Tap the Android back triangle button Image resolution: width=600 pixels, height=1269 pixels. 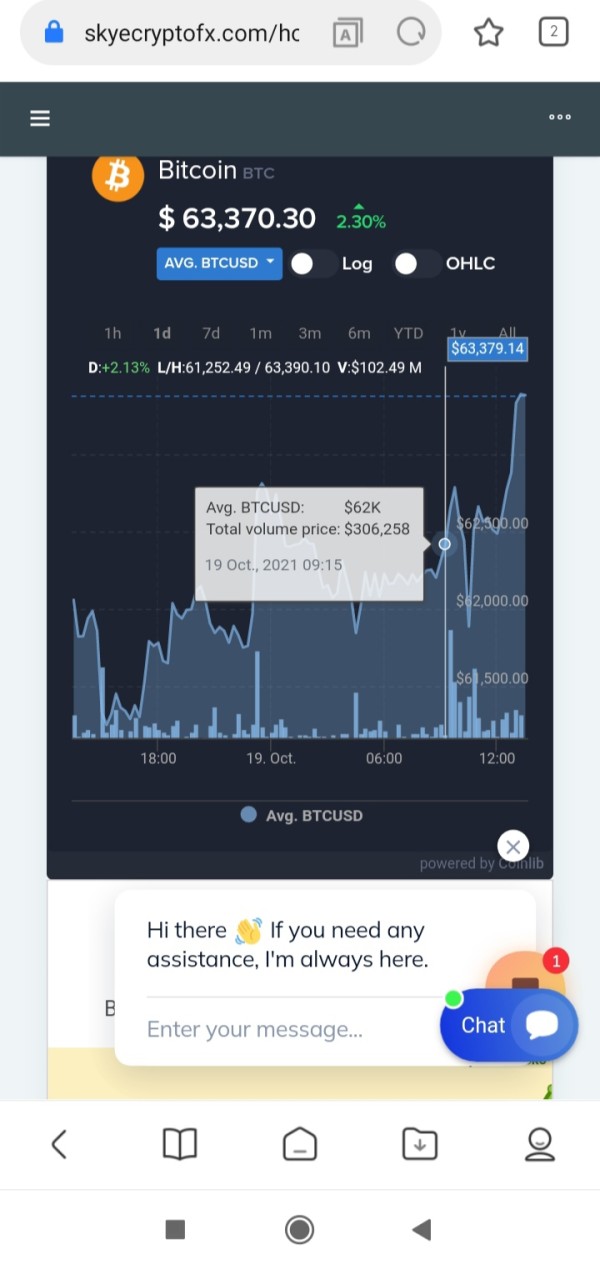point(422,1229)
